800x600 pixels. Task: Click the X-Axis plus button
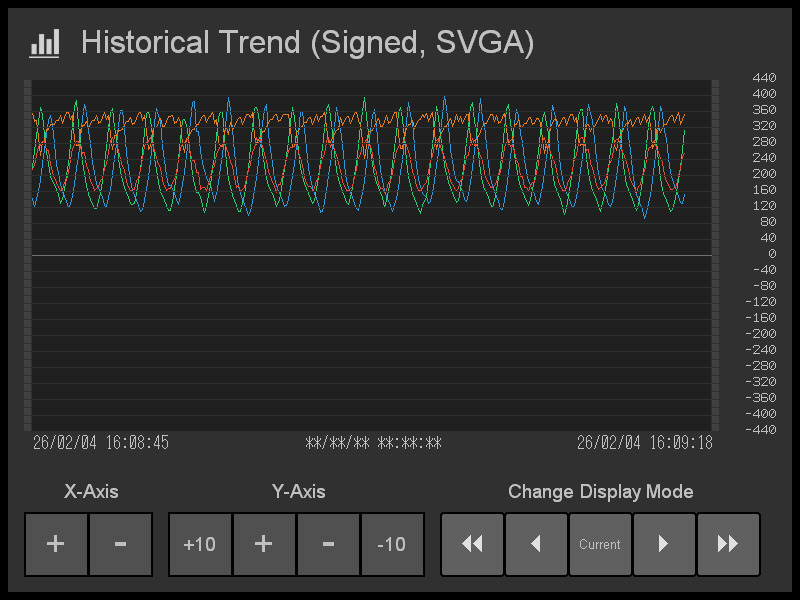click(56, 544)
